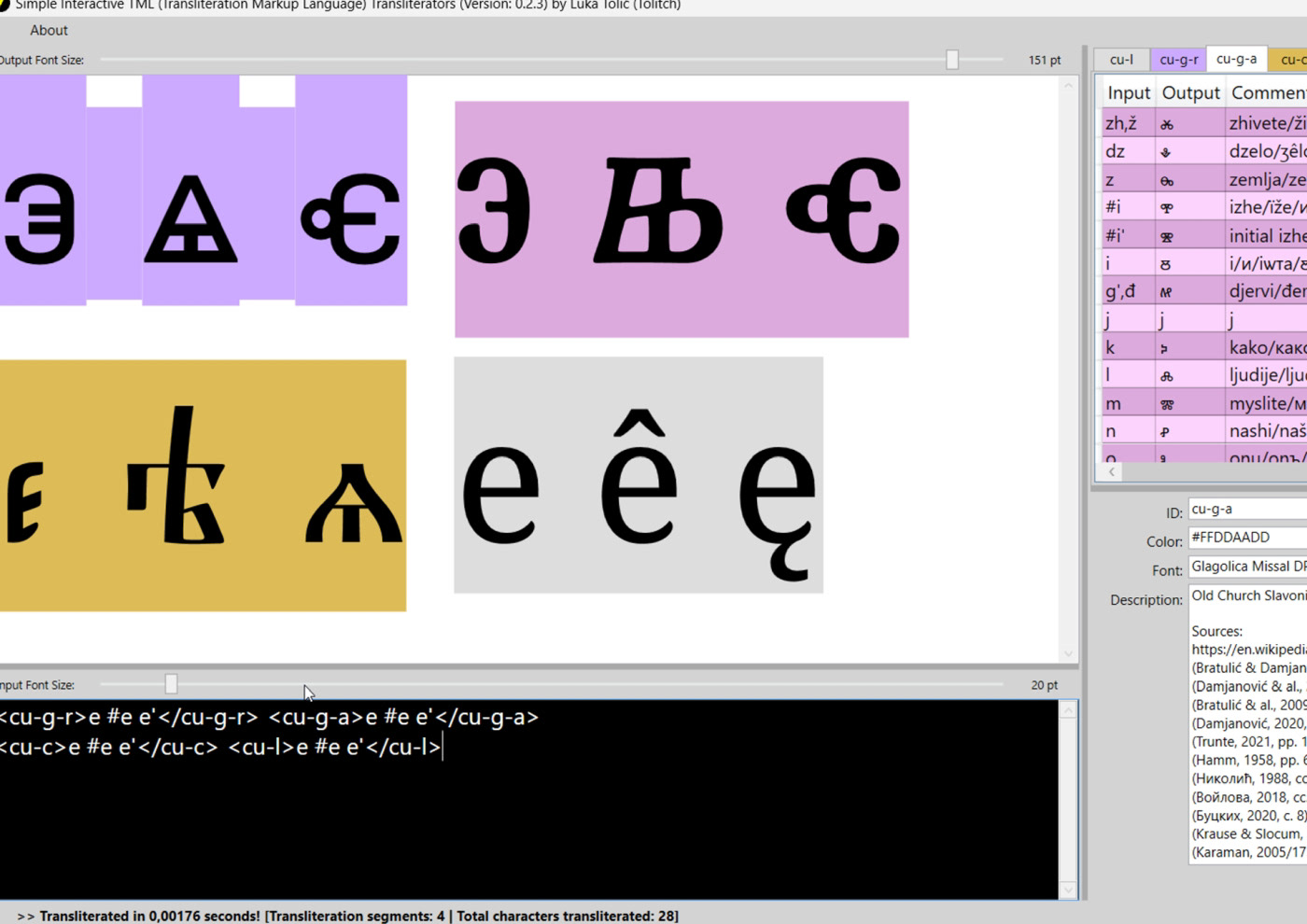
Task: Adjust the Output Font Size slider handle
Action: coord(952,60)
